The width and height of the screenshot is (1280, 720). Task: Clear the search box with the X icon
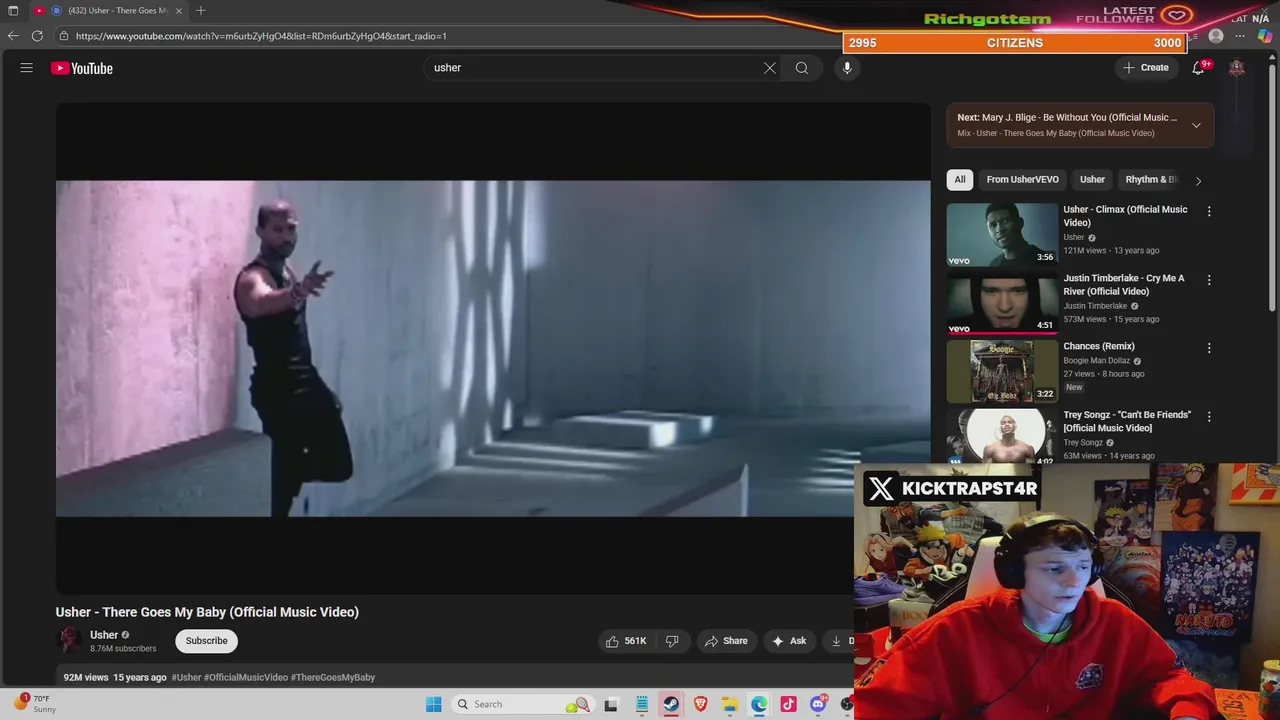point(770,68)
